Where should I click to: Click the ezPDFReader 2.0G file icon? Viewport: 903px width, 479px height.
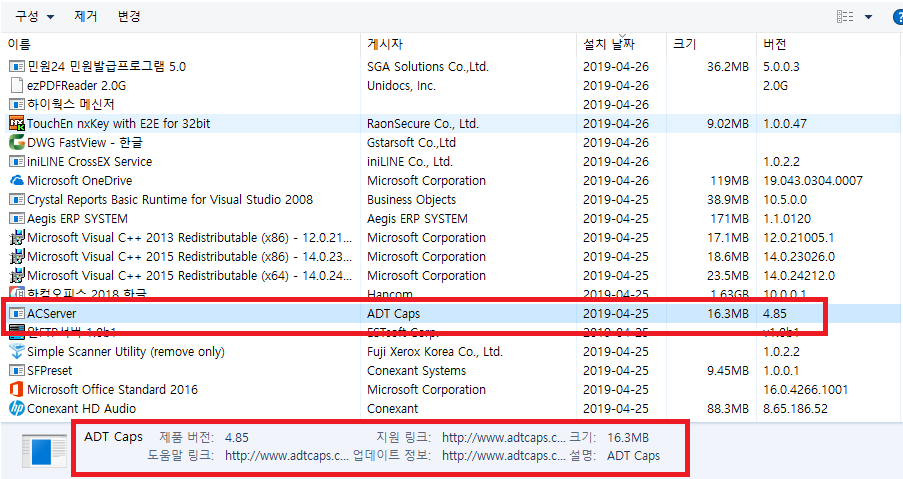coord(17,86)
